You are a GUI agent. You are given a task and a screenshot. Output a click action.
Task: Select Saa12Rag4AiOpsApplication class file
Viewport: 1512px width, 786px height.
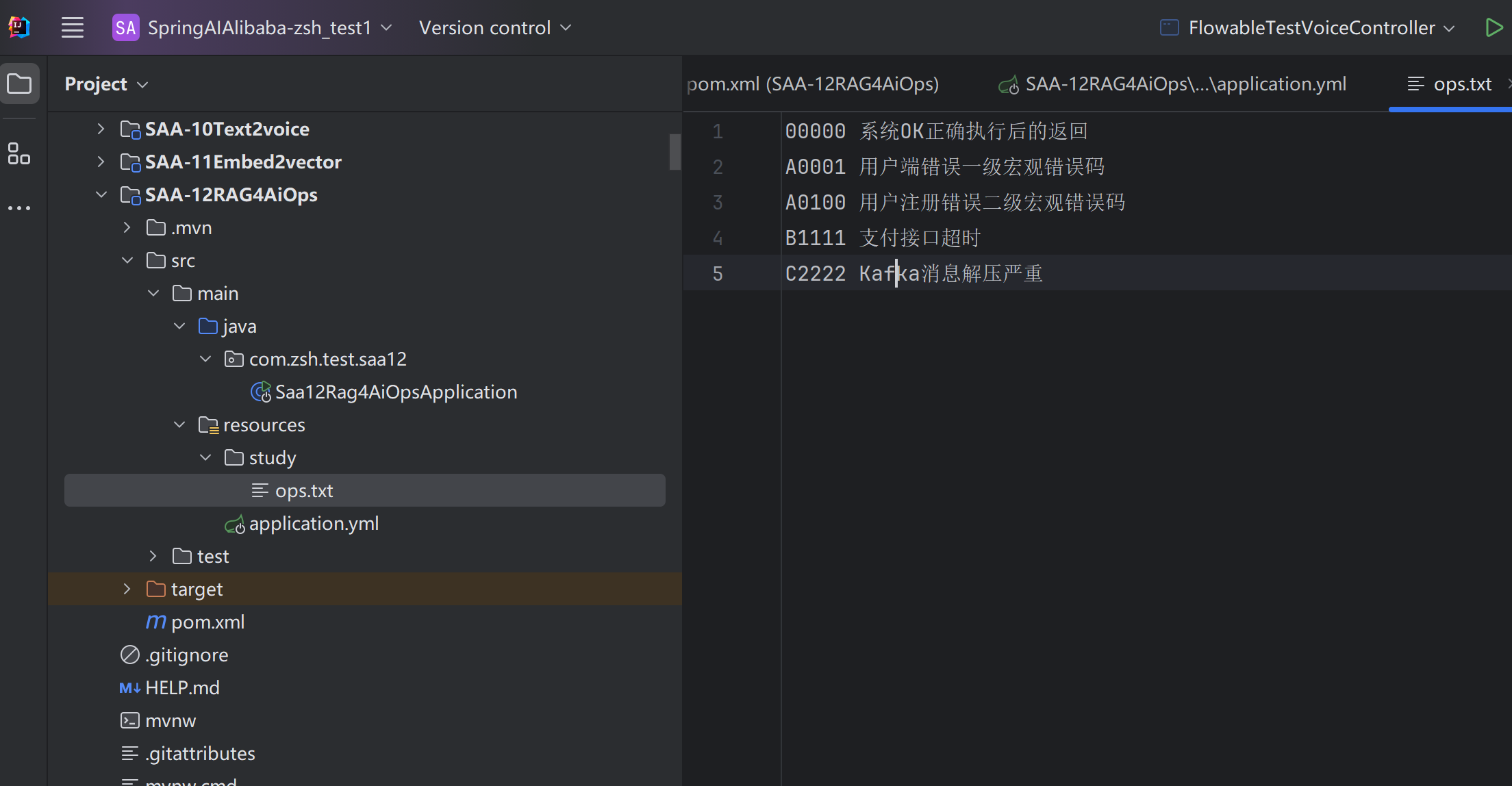[x=395, y=392]
